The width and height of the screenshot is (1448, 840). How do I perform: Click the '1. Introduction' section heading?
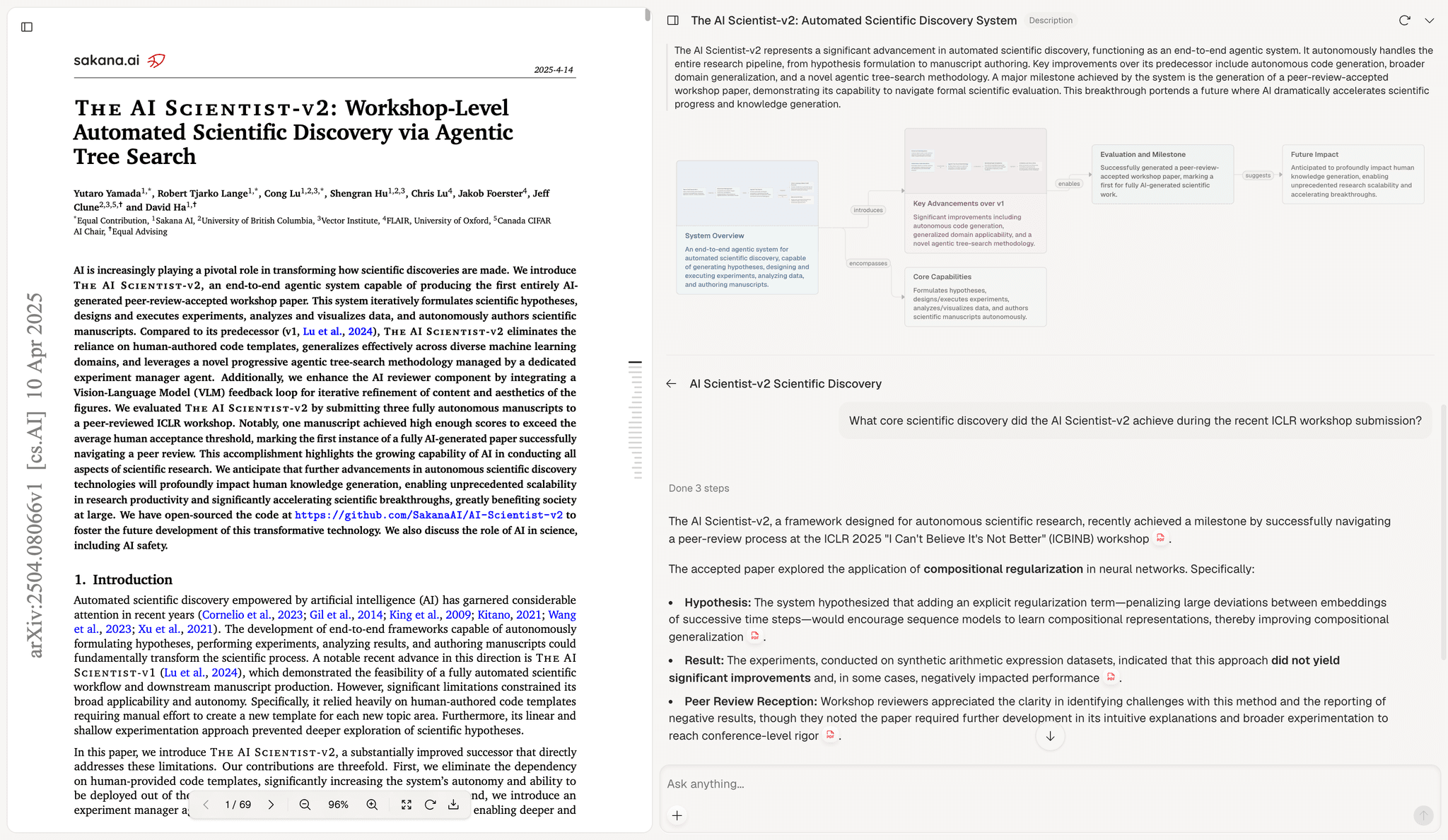click(123, 579)
